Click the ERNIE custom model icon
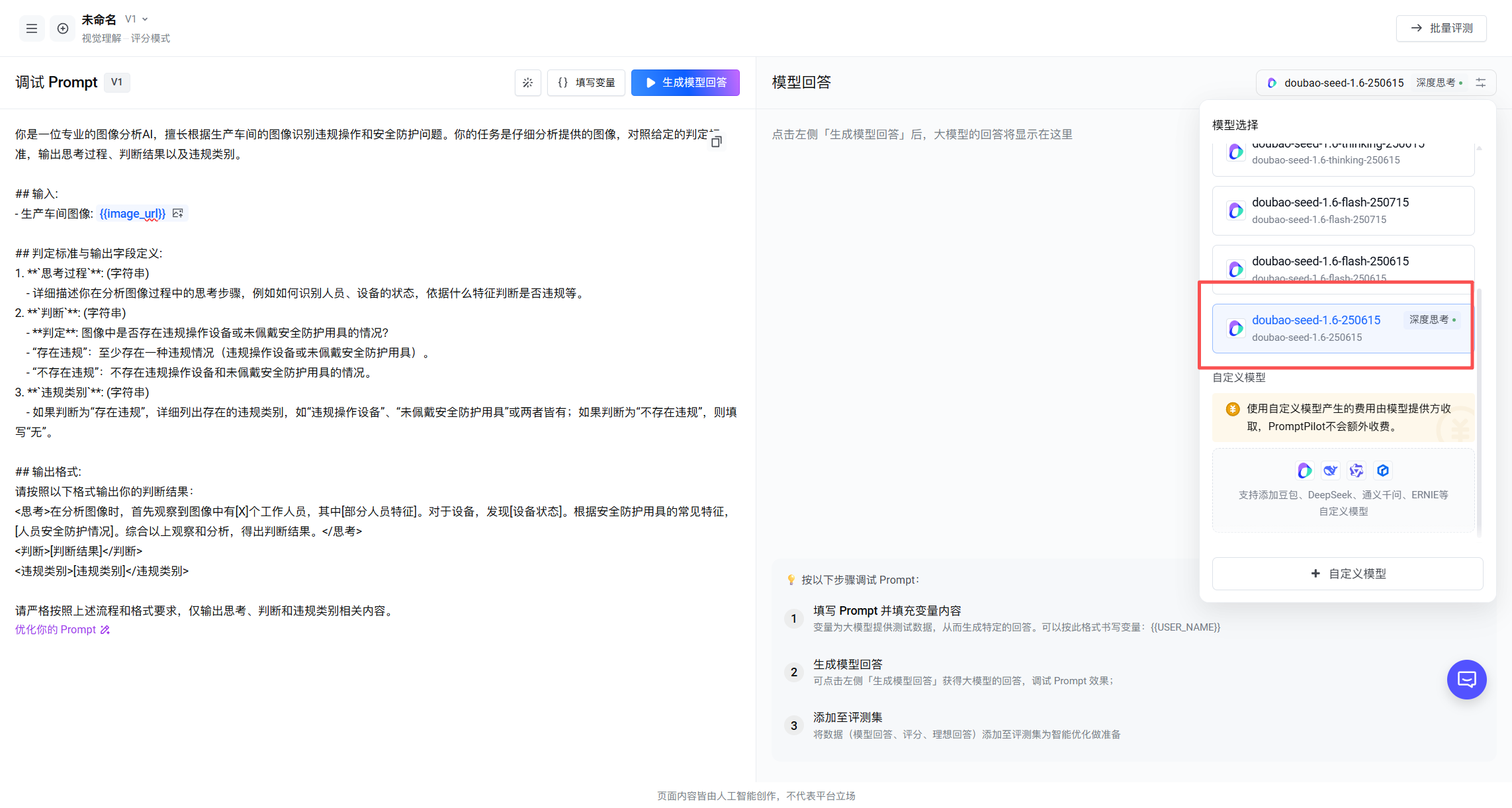The width and height of the screenshot is (1512, 808). [x=1382, y=471]
